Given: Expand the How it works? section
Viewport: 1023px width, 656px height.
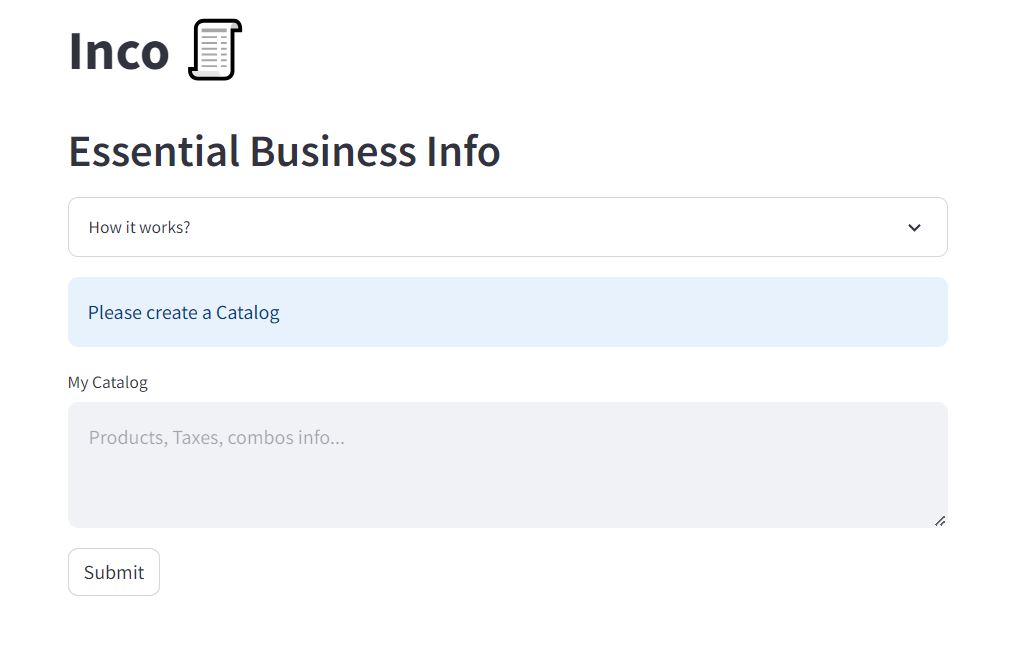Looking at the screenshot, I should (x=507, y=227).
